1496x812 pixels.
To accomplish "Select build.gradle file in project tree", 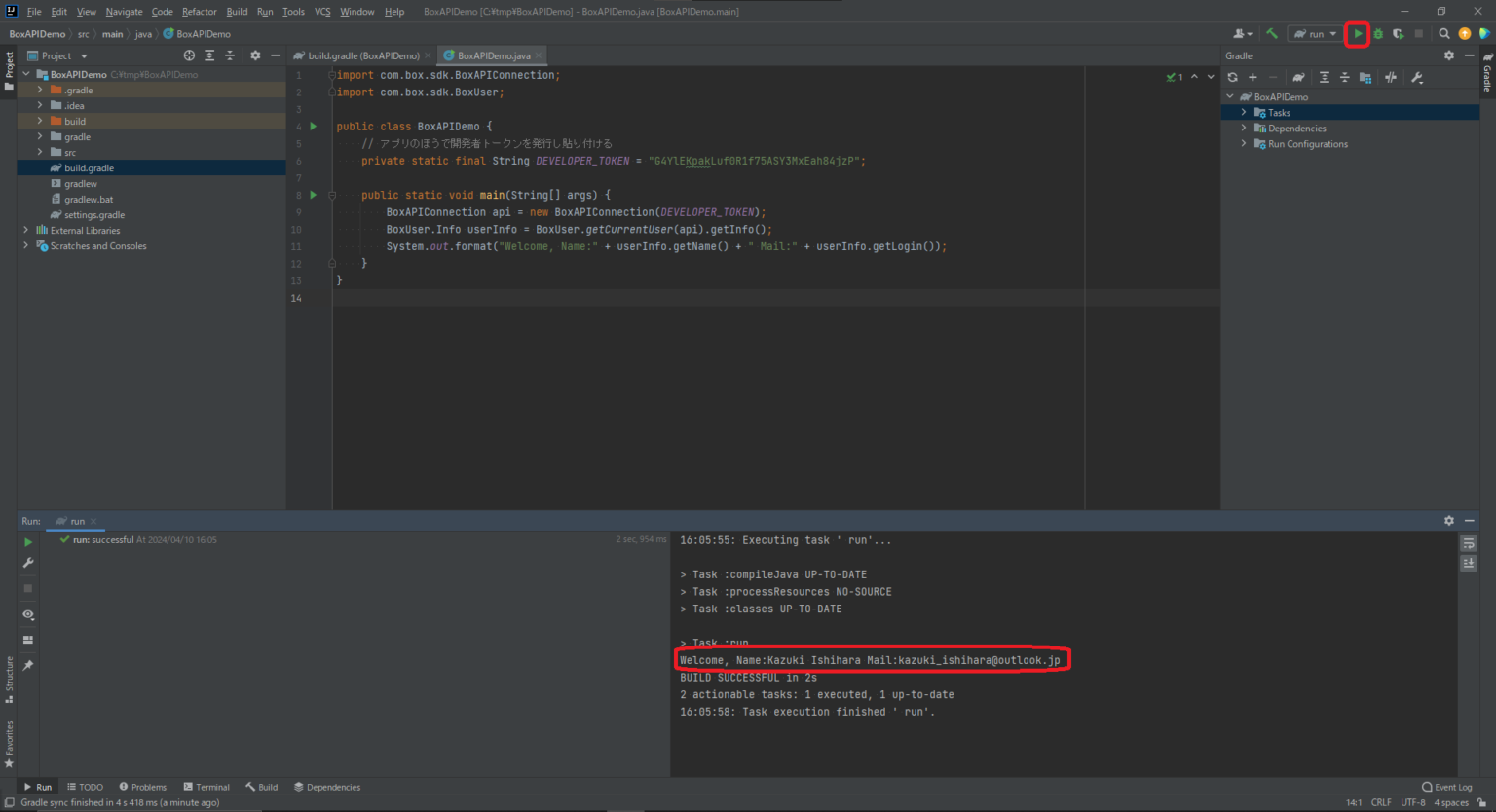I will [x=89, y=168].
